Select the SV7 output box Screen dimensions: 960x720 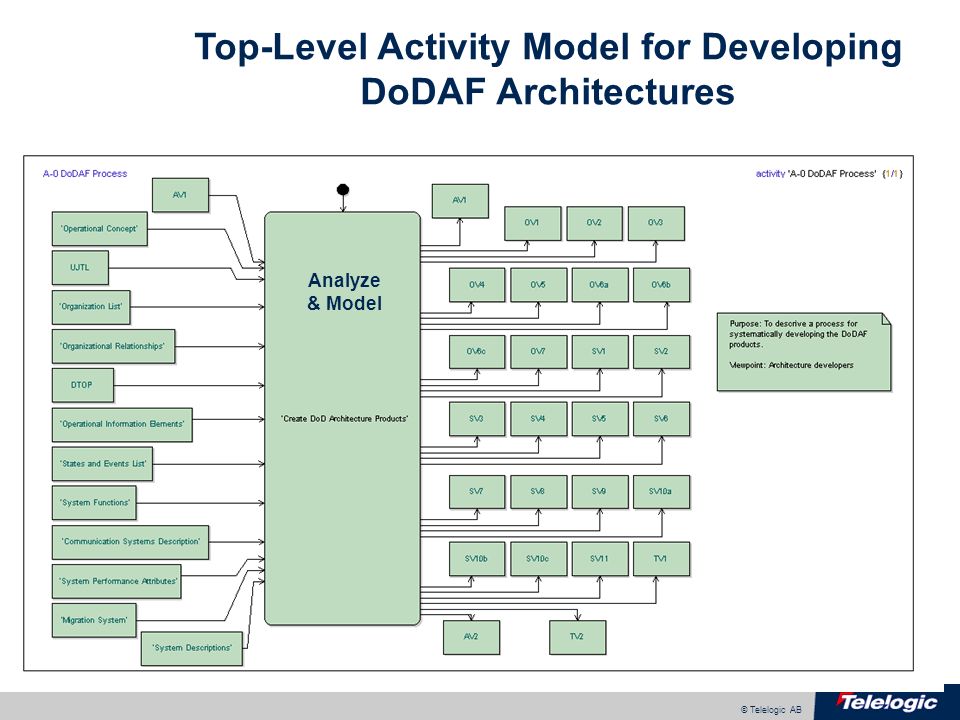point(477,492)
